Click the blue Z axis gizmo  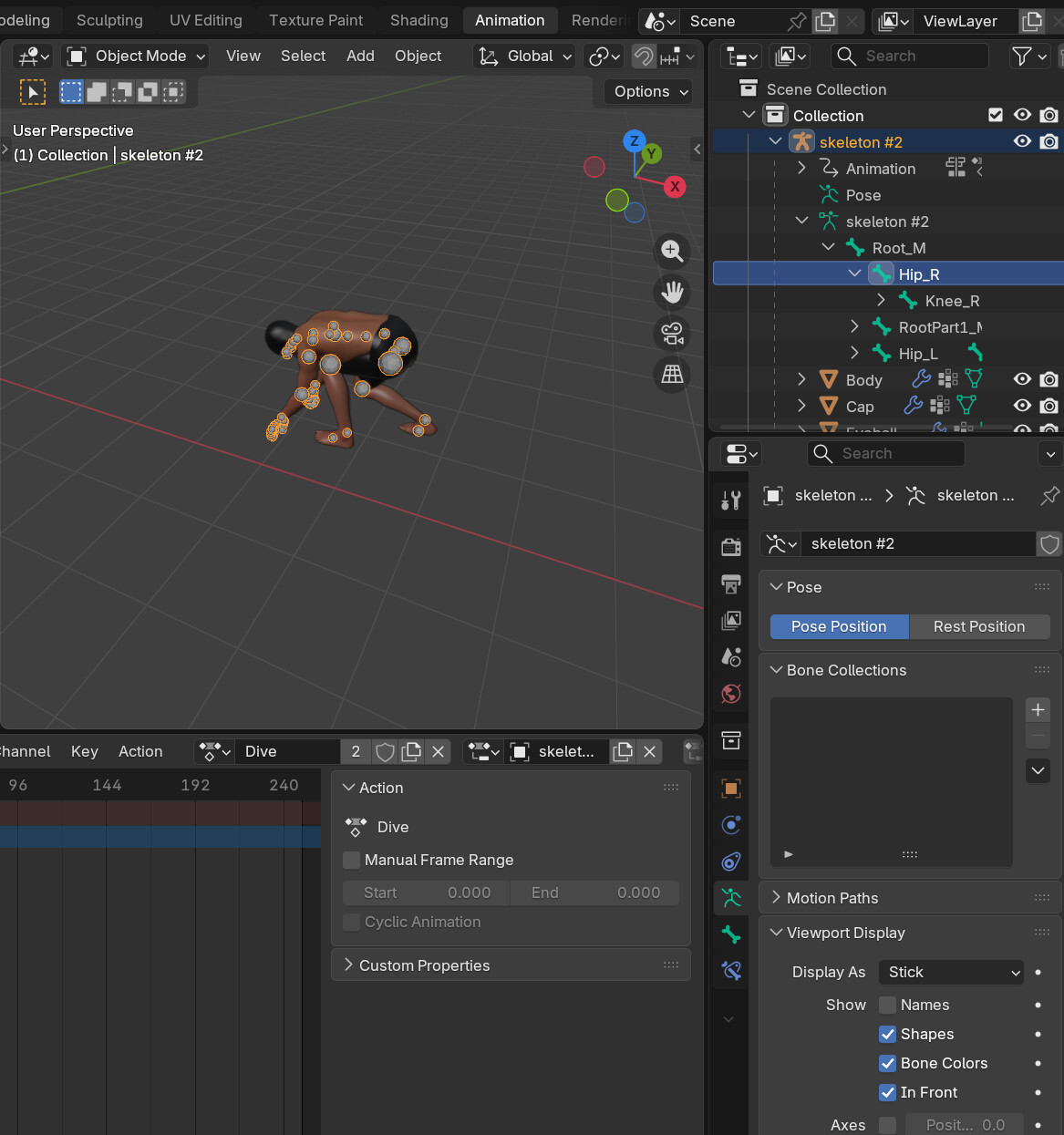[x=634, y=141]
